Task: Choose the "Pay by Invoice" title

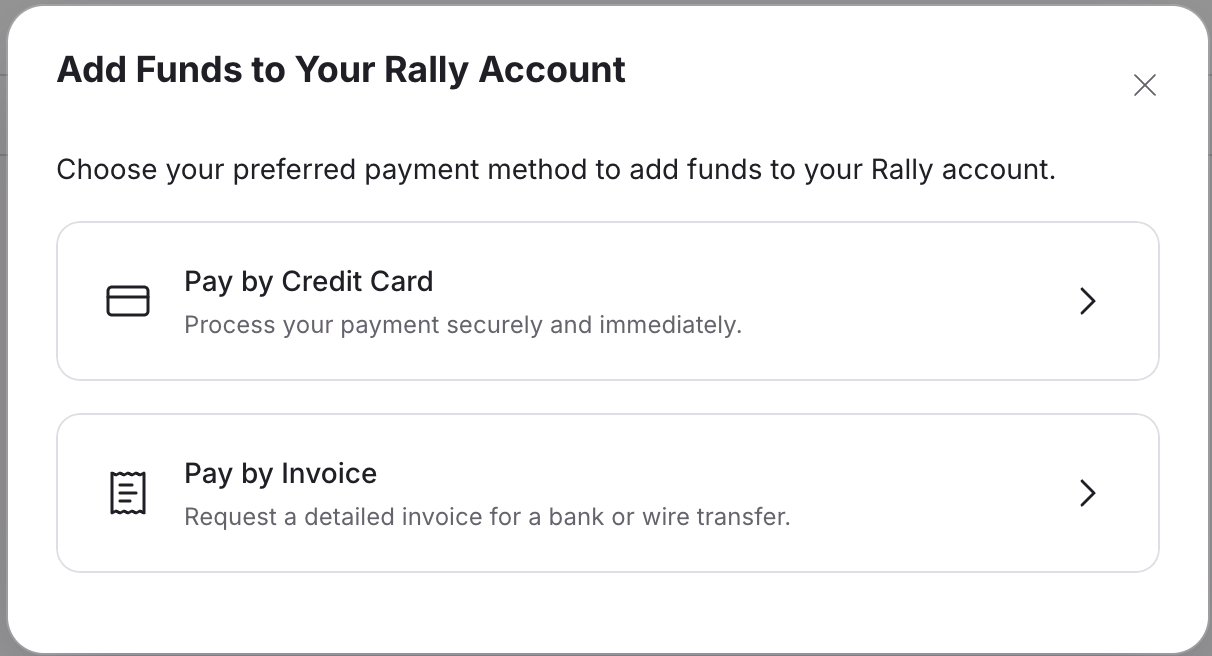Action: 280,474
